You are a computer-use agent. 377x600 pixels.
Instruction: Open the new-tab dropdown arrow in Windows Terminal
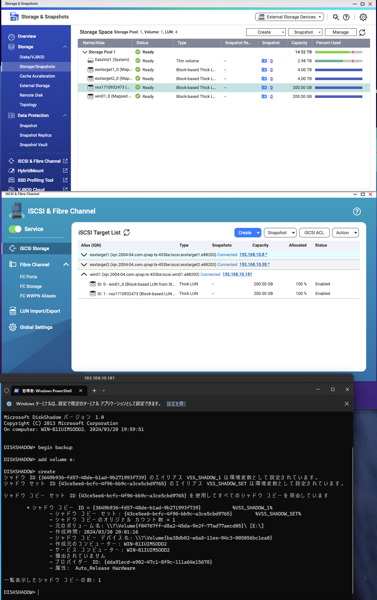point(104,391)
